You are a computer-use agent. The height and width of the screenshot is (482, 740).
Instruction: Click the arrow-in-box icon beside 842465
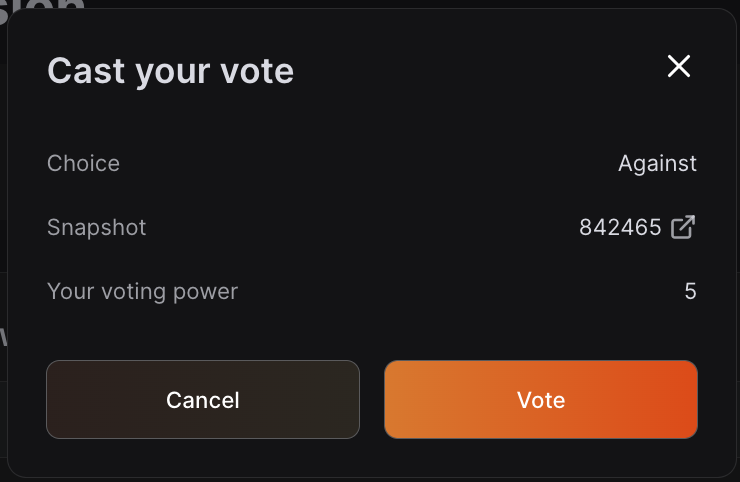683,227
